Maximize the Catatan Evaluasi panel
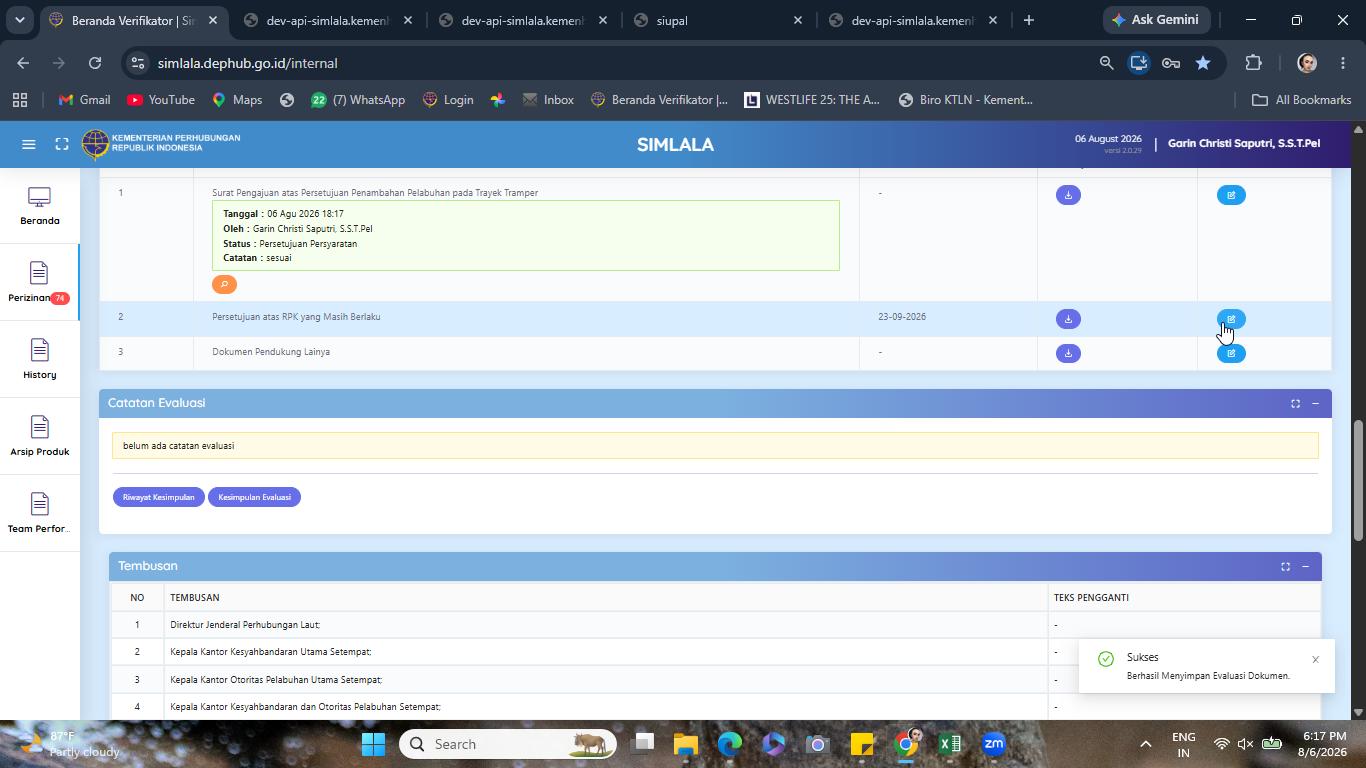This screenshot has height=768, width=1366. tap(1295, 403)
